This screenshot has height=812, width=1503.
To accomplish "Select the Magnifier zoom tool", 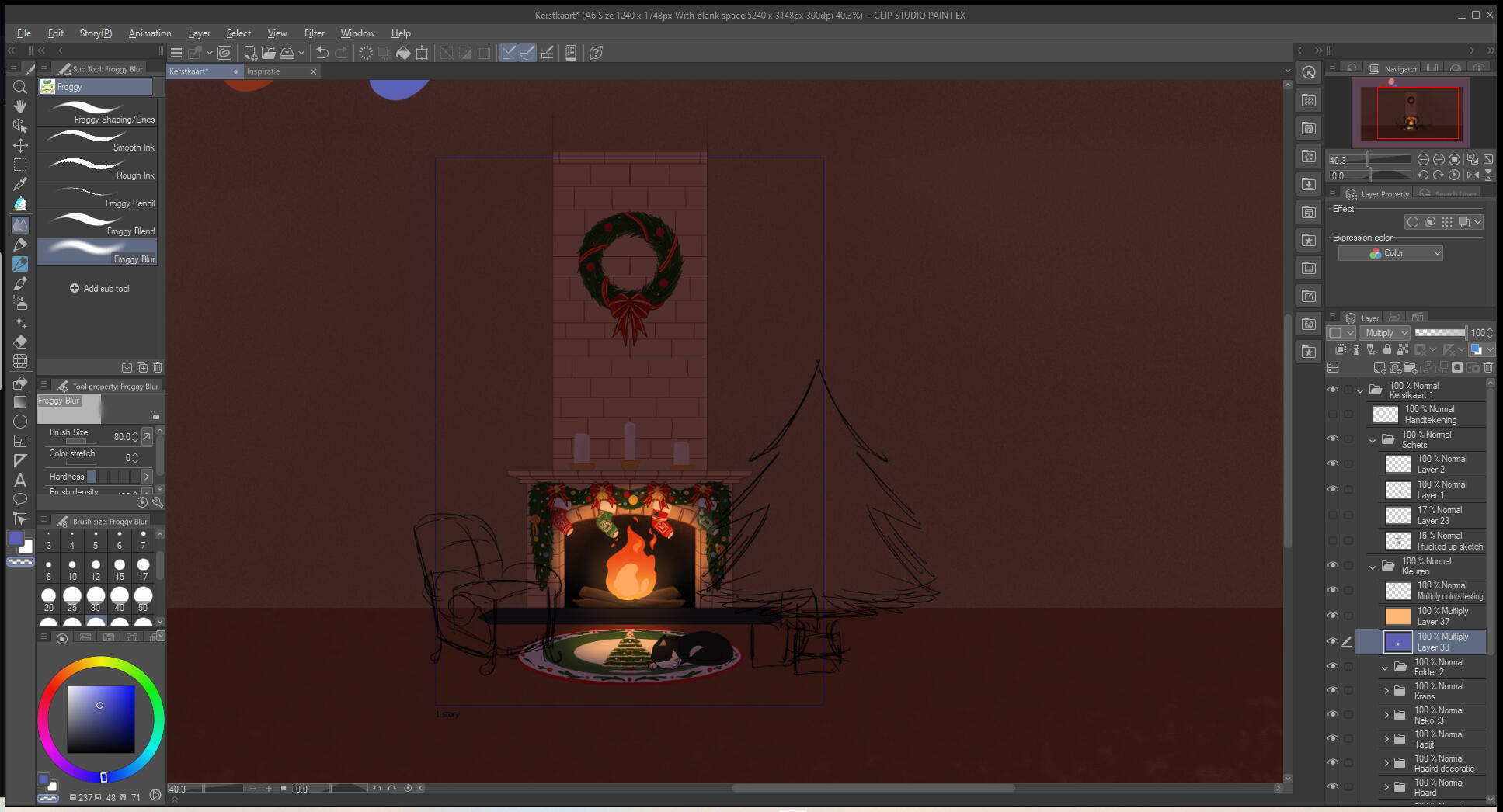I will coord(20,87).
